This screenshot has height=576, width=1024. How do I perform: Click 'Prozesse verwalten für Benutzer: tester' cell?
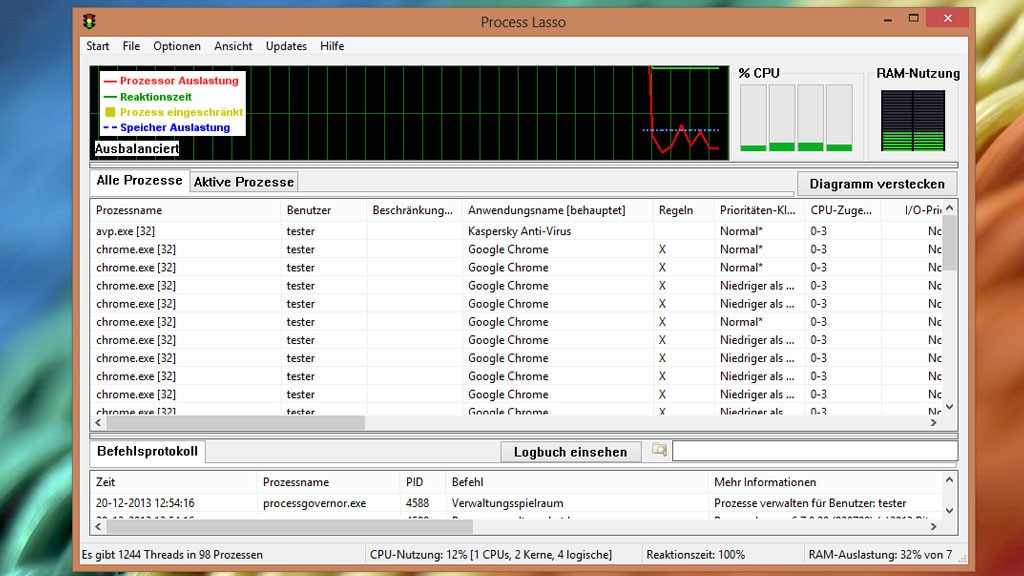click(x=810, y=503)
